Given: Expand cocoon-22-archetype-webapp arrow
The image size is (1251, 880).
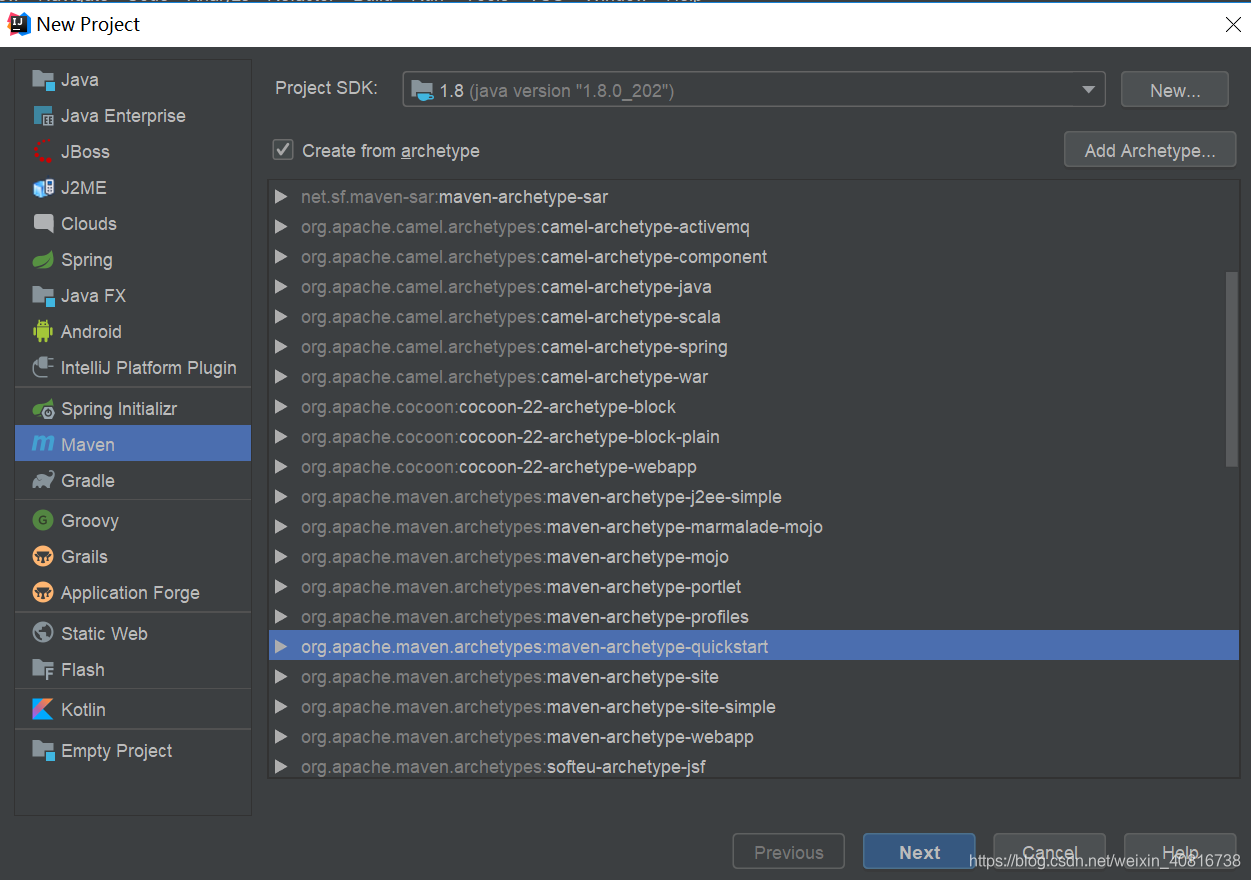Looking at the screenshot, I should (x=281, y=467).
